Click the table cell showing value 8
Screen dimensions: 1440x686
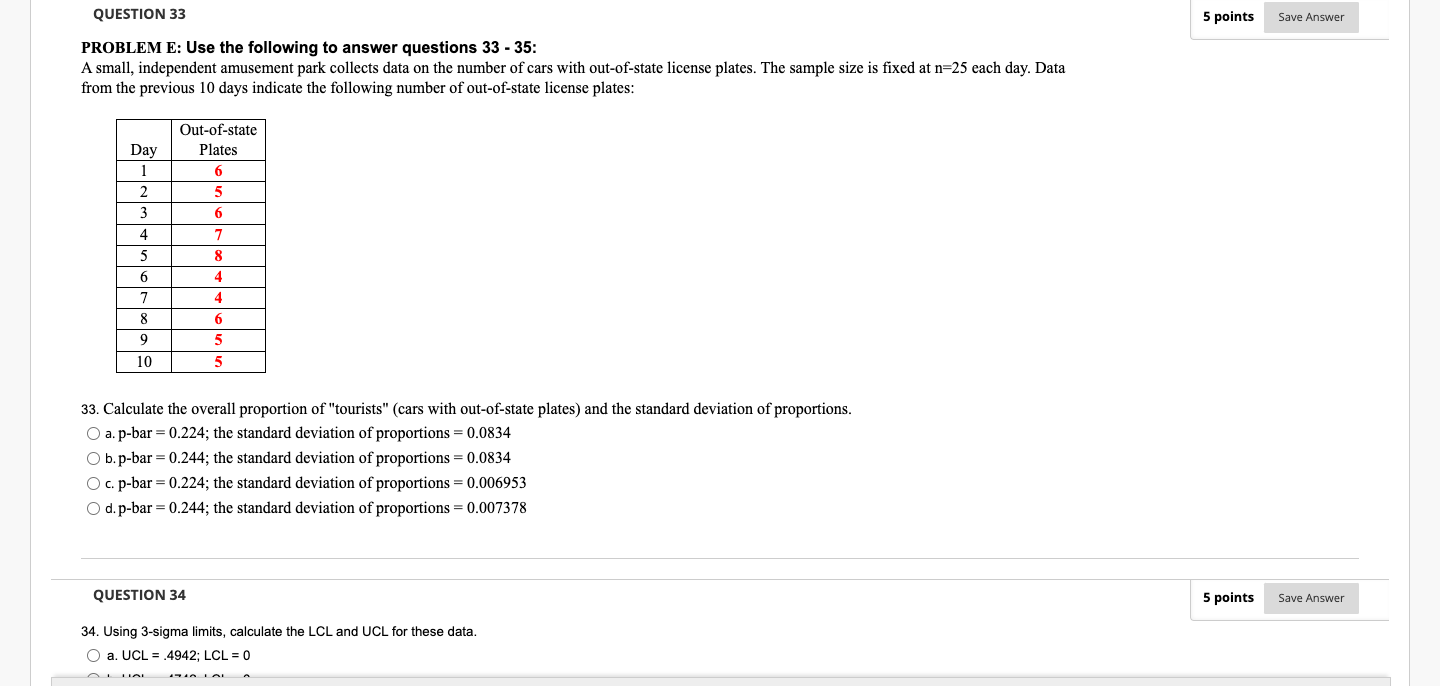218,255
